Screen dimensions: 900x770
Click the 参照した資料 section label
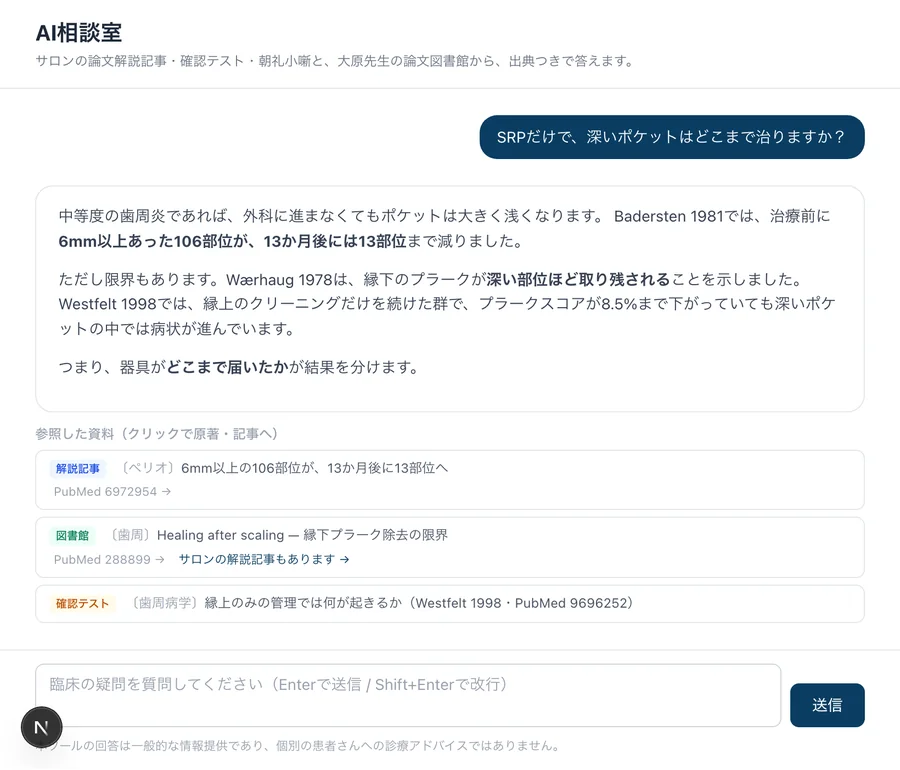point(157,434)
